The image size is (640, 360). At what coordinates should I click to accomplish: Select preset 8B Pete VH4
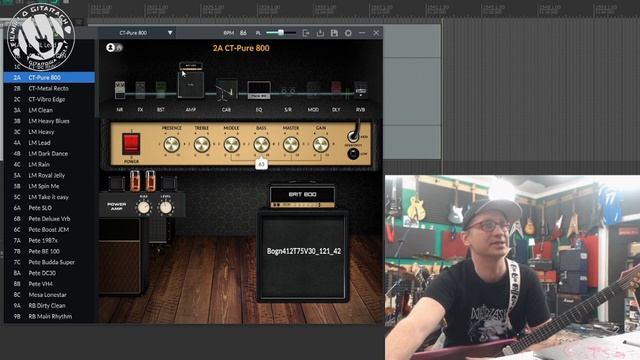pos(49,284)
